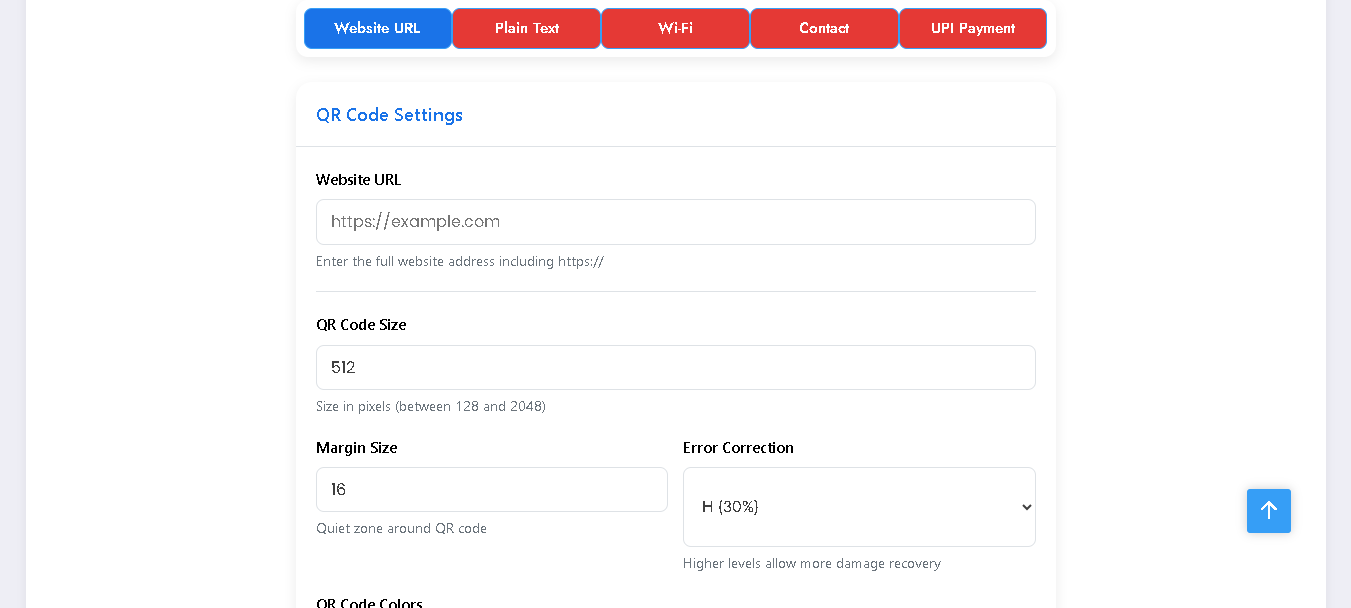Click the QR Code Size label

(x=361, y=325)
